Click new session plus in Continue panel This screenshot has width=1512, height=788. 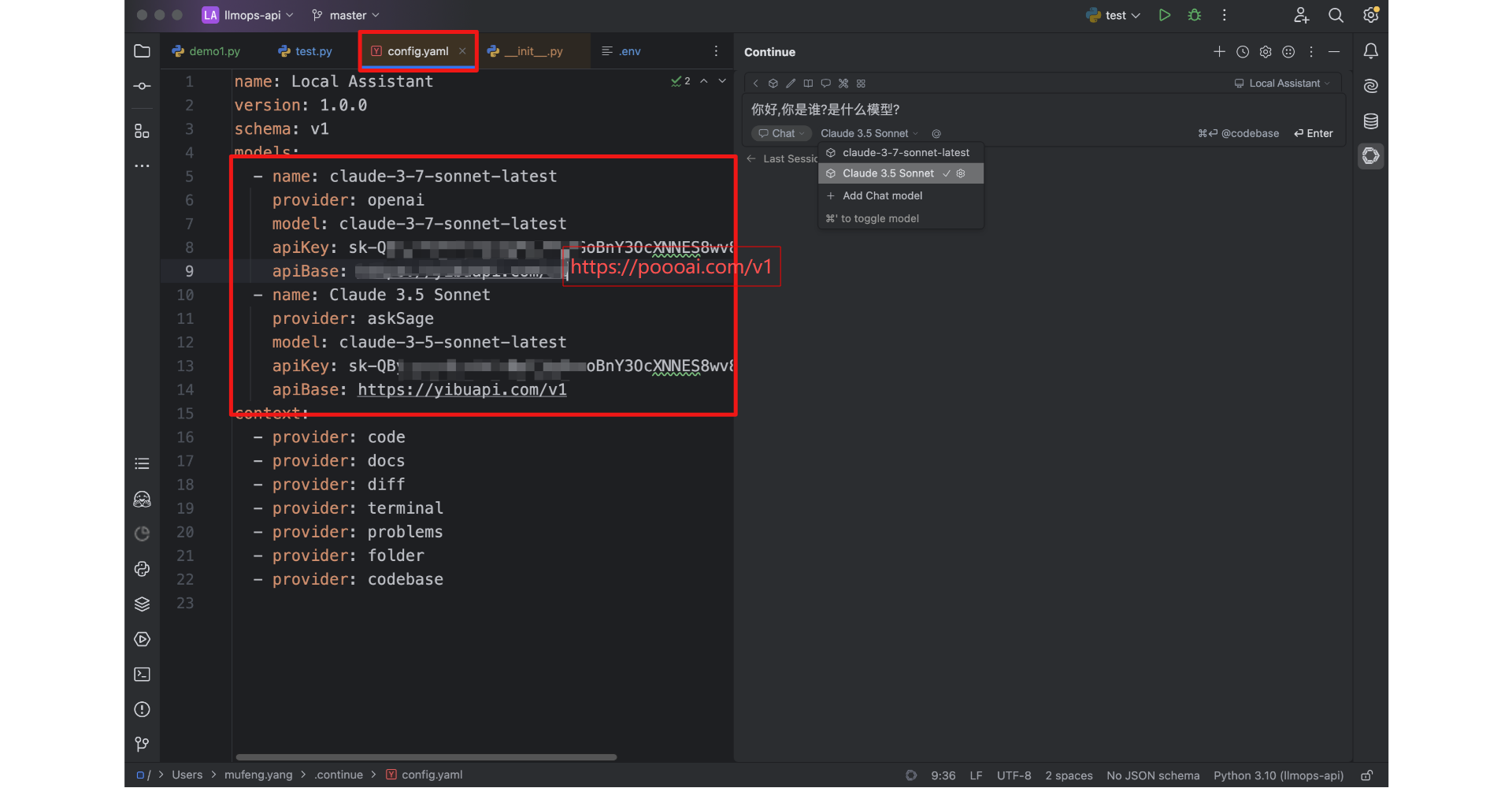coord(1219,52)
